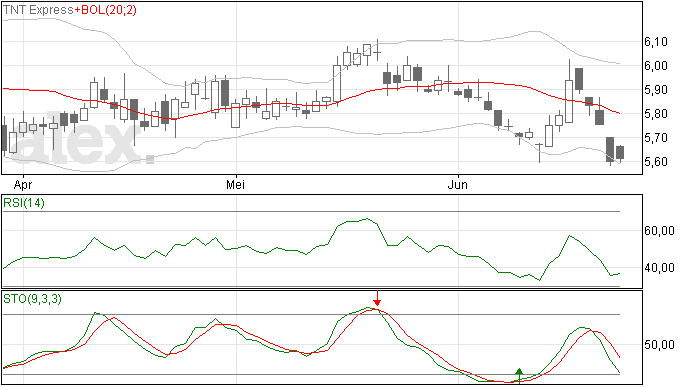Click the 6,10 price level label
Viewport: 690px width, 387px height.
pos(656,42)
